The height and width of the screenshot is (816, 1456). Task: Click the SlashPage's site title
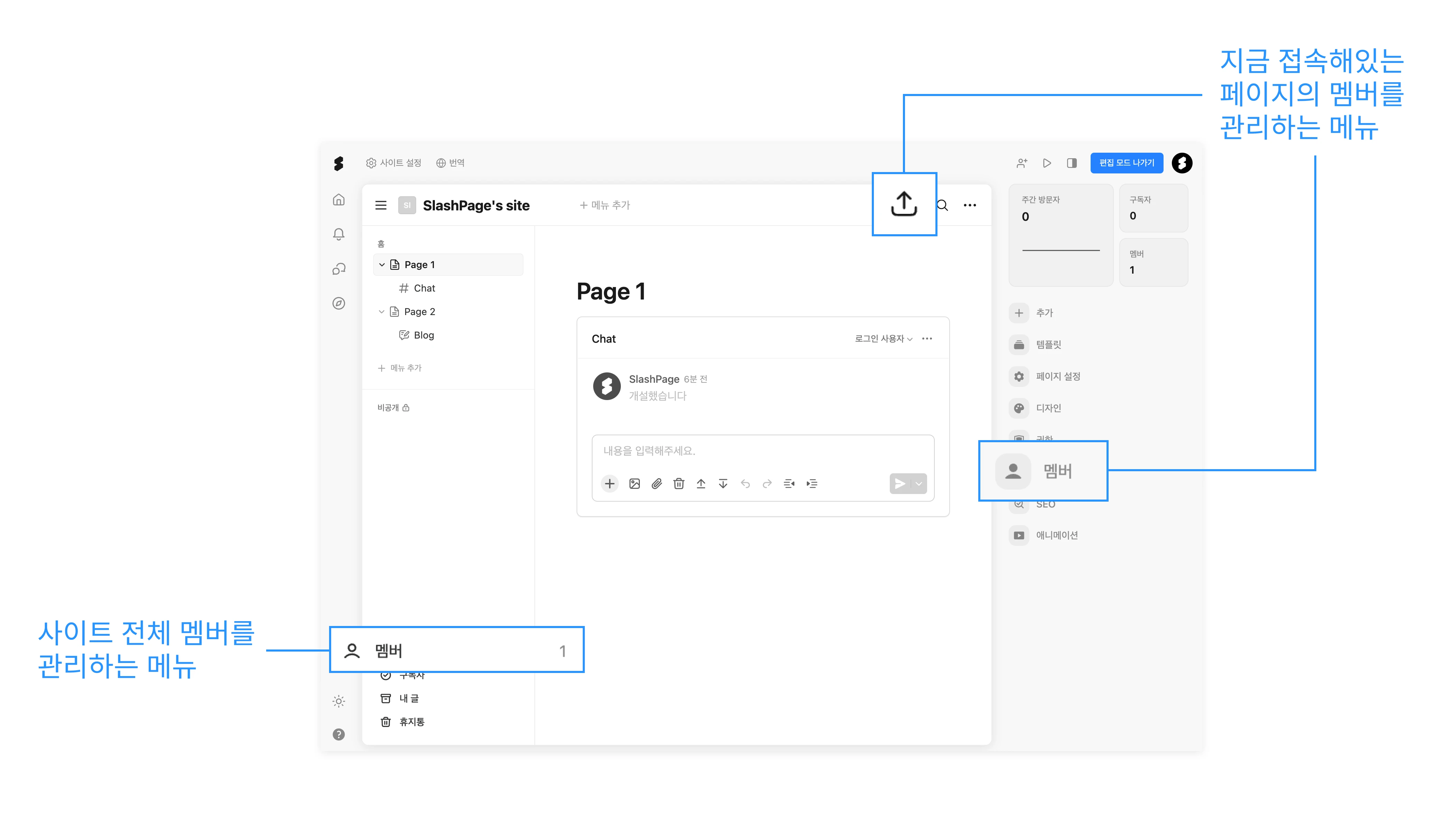(476, 206)
